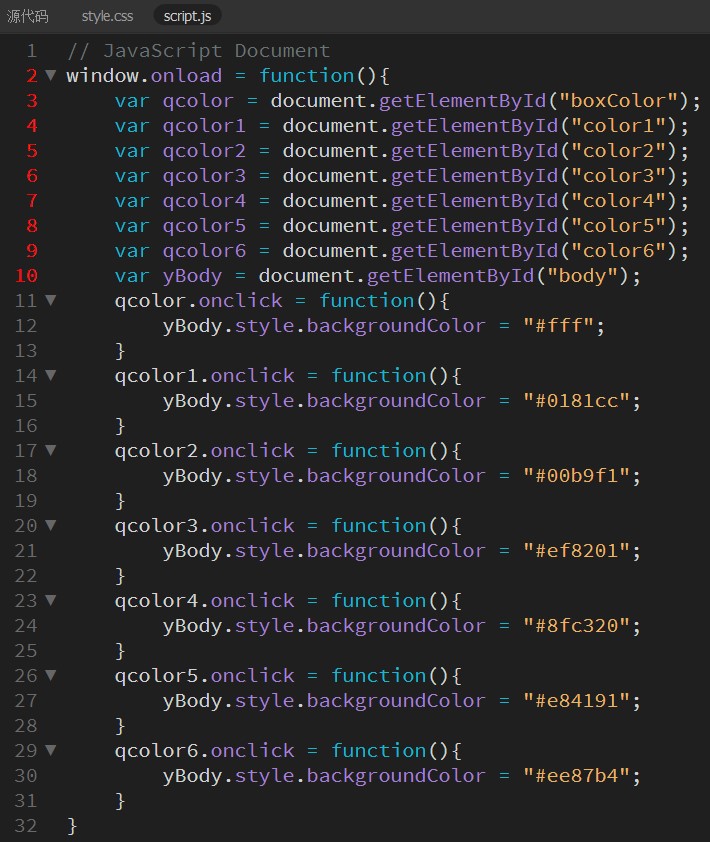The height and width of the screenshot is (842, 710).
Task: Click the "color1" string on line 4
Action: point(618,126)
